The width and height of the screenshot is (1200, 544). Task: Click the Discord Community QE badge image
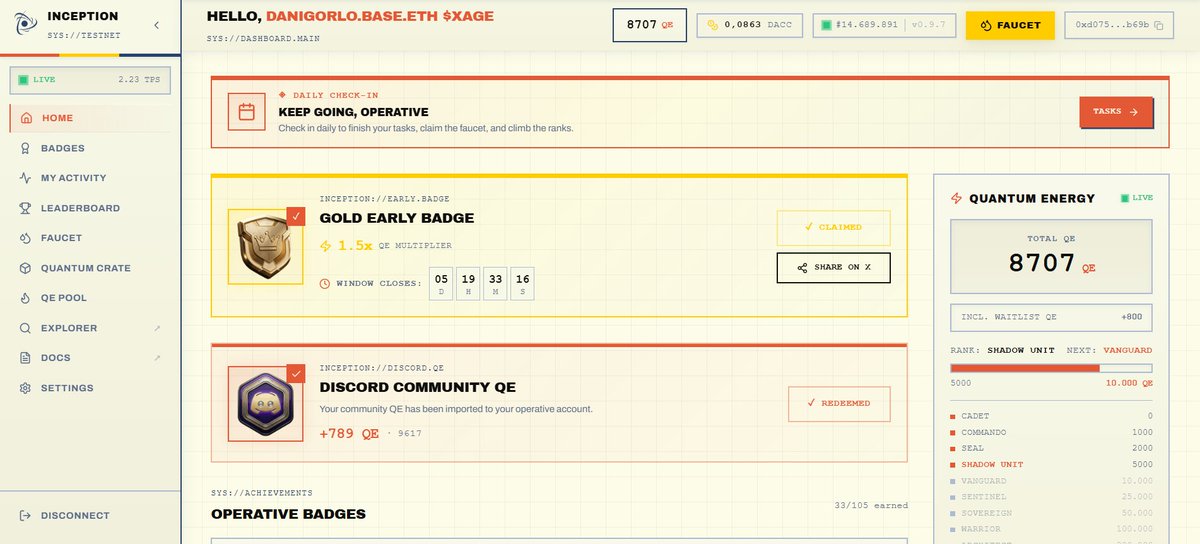pos(266,404)
